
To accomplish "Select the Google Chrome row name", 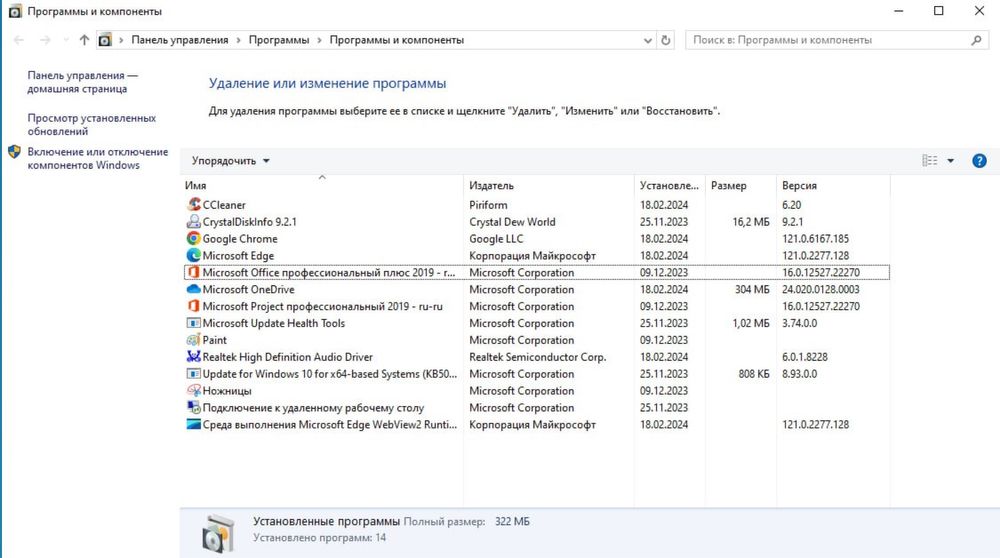I will [x=240, y=239].
